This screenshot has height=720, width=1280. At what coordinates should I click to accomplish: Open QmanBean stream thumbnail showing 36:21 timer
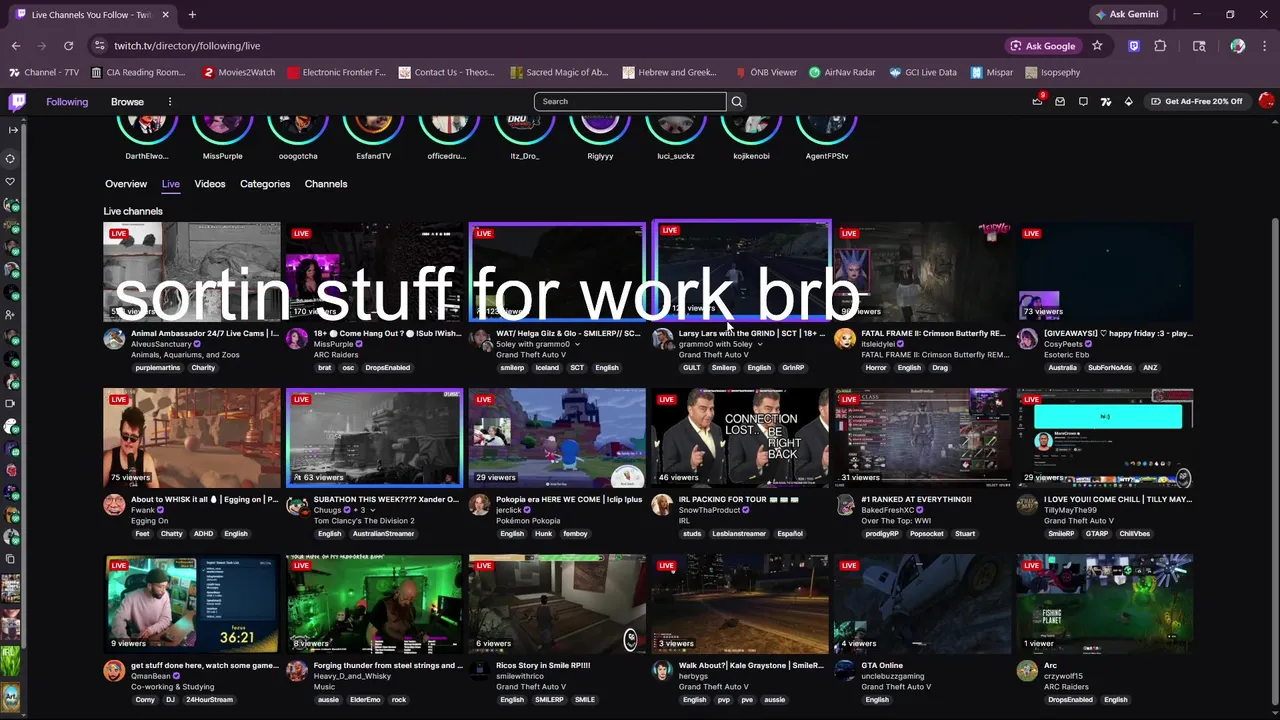(x=192, y=603)
